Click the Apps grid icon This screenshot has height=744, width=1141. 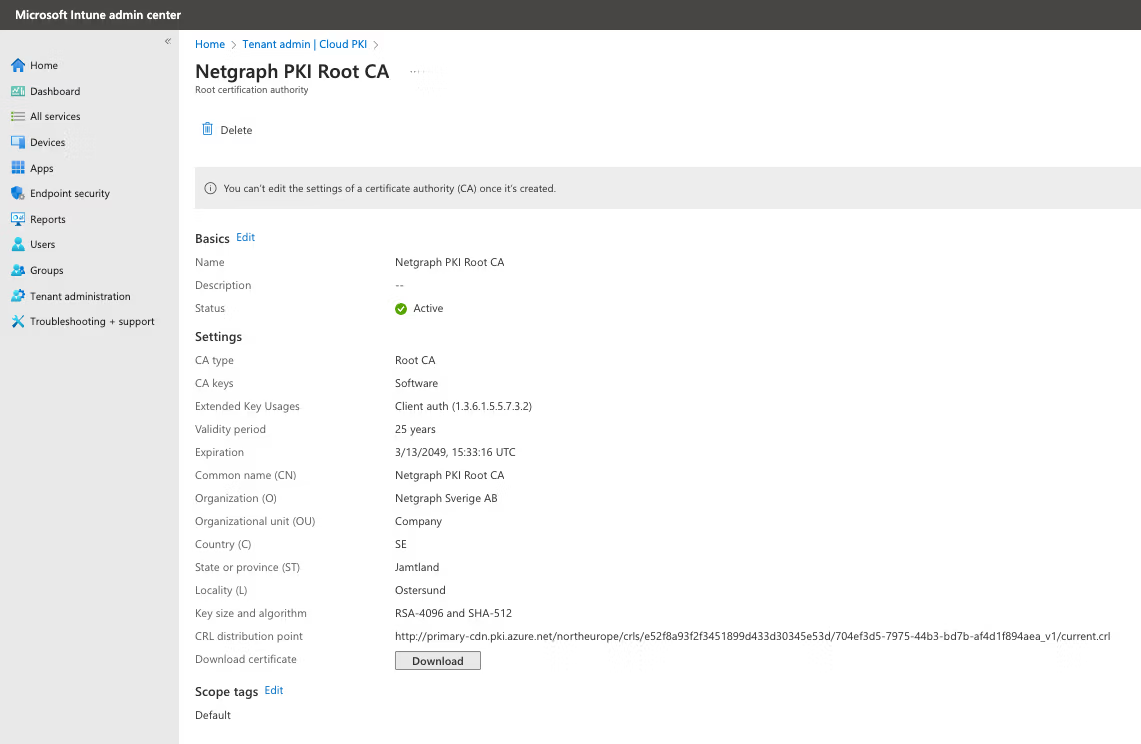point(18,167)
